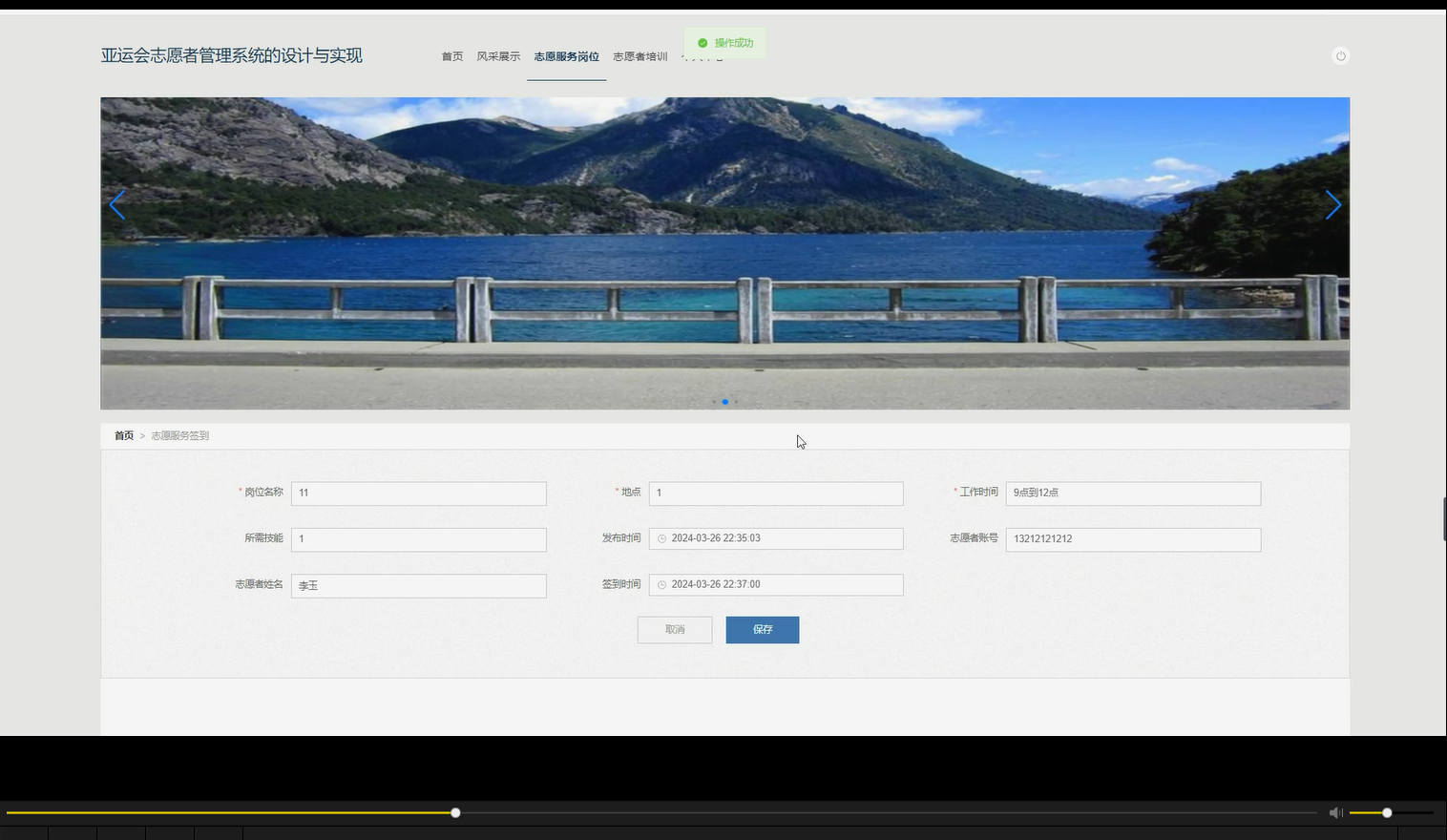Click the site title 亚运会志愿者管理系统的设计与实现
Image resolution: width=1447 pixels, height=840 pixels.
(232, 55)
